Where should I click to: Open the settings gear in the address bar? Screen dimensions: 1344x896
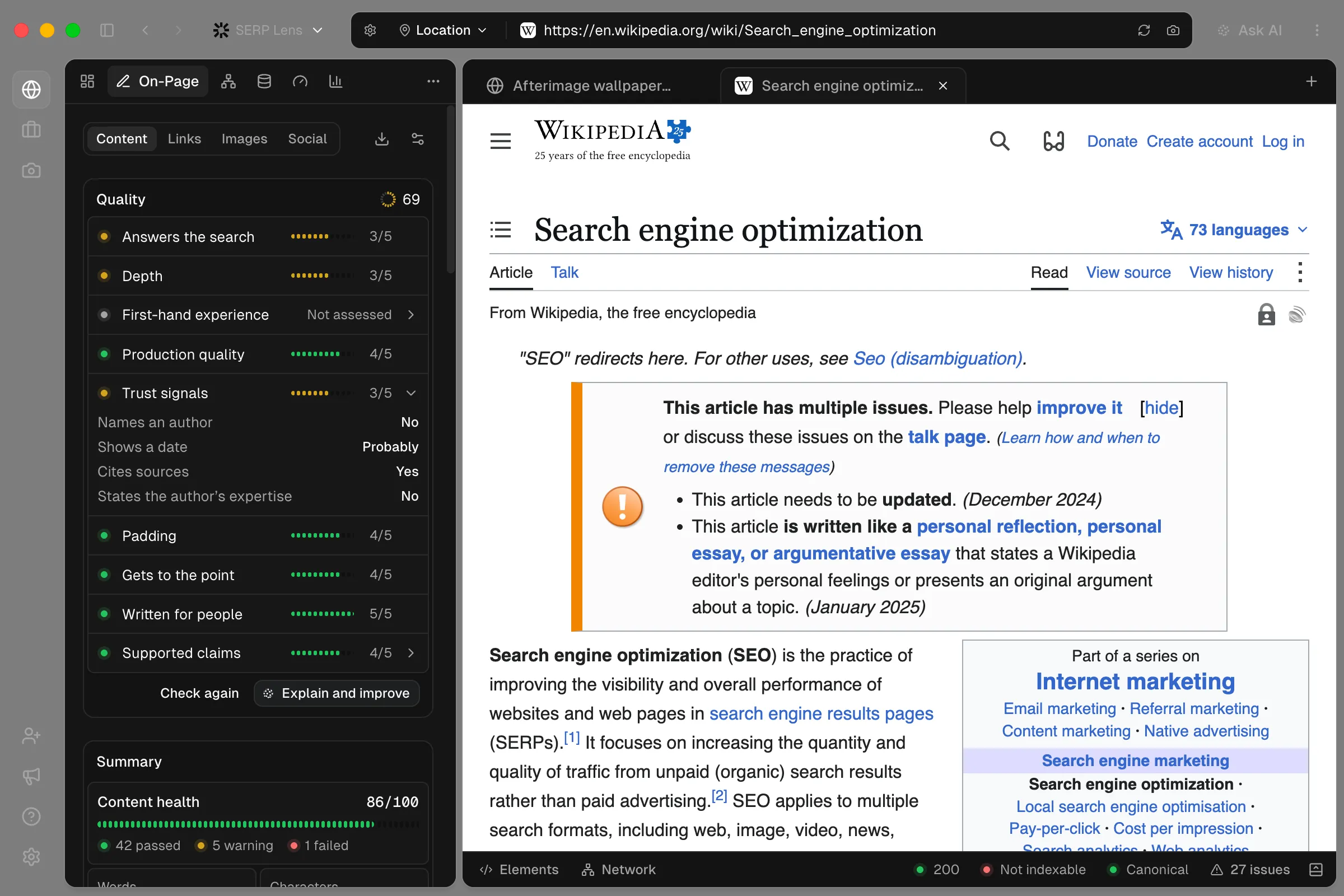pyautogui.click(x=370, y=30)
